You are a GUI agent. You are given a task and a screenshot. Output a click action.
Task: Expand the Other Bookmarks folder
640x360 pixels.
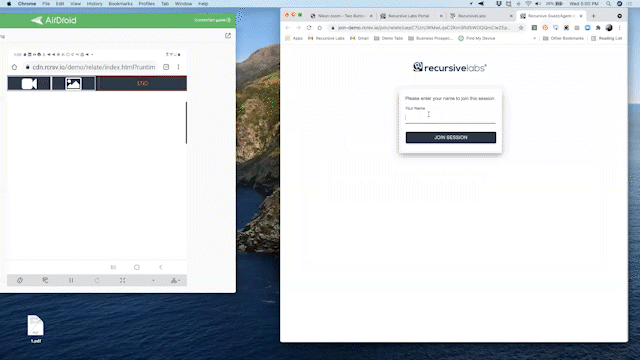point(563,38)
